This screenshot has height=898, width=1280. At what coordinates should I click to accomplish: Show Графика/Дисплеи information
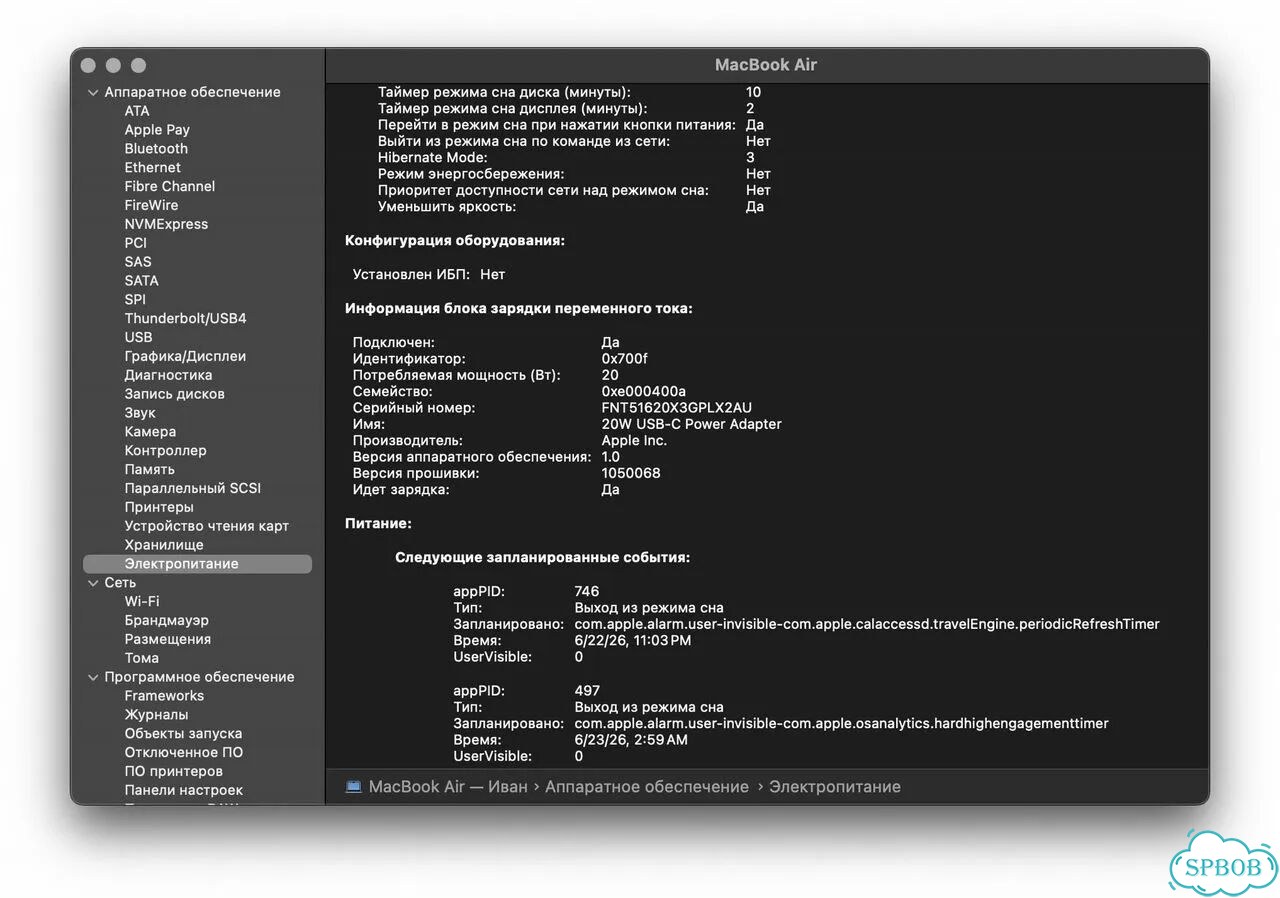(185, 356)
